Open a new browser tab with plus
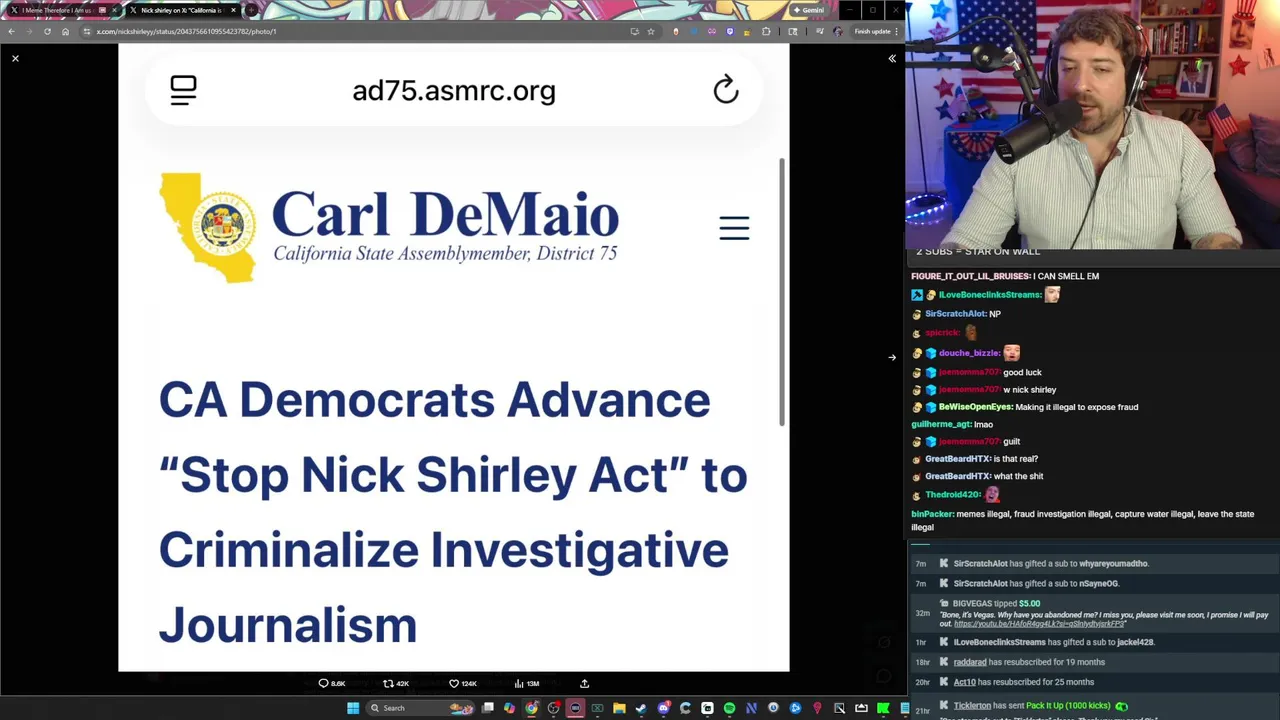Viewport: 1280px width, 720px height. click(250, 10)
